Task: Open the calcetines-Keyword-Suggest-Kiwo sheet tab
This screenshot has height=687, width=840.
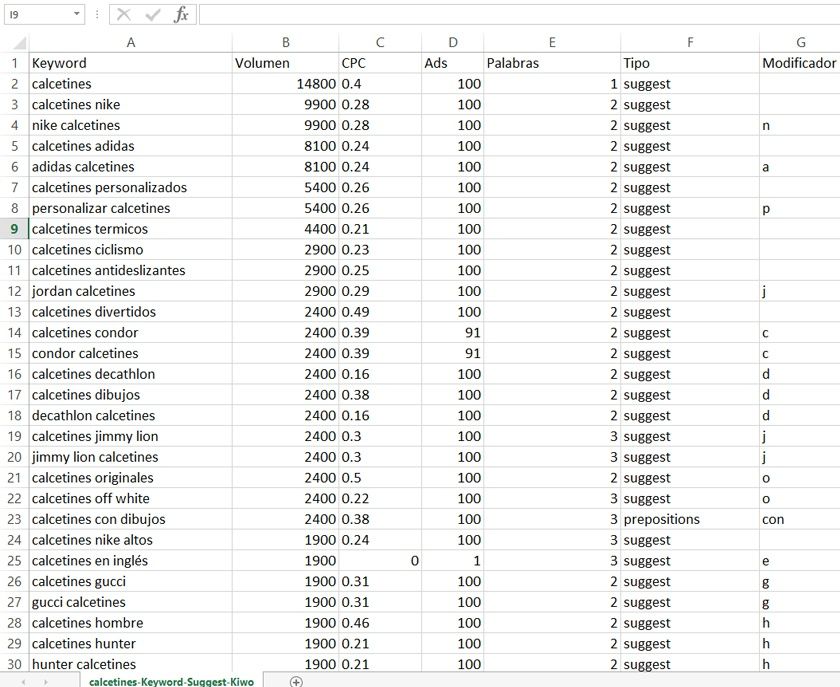Action: tap(171, 681)
